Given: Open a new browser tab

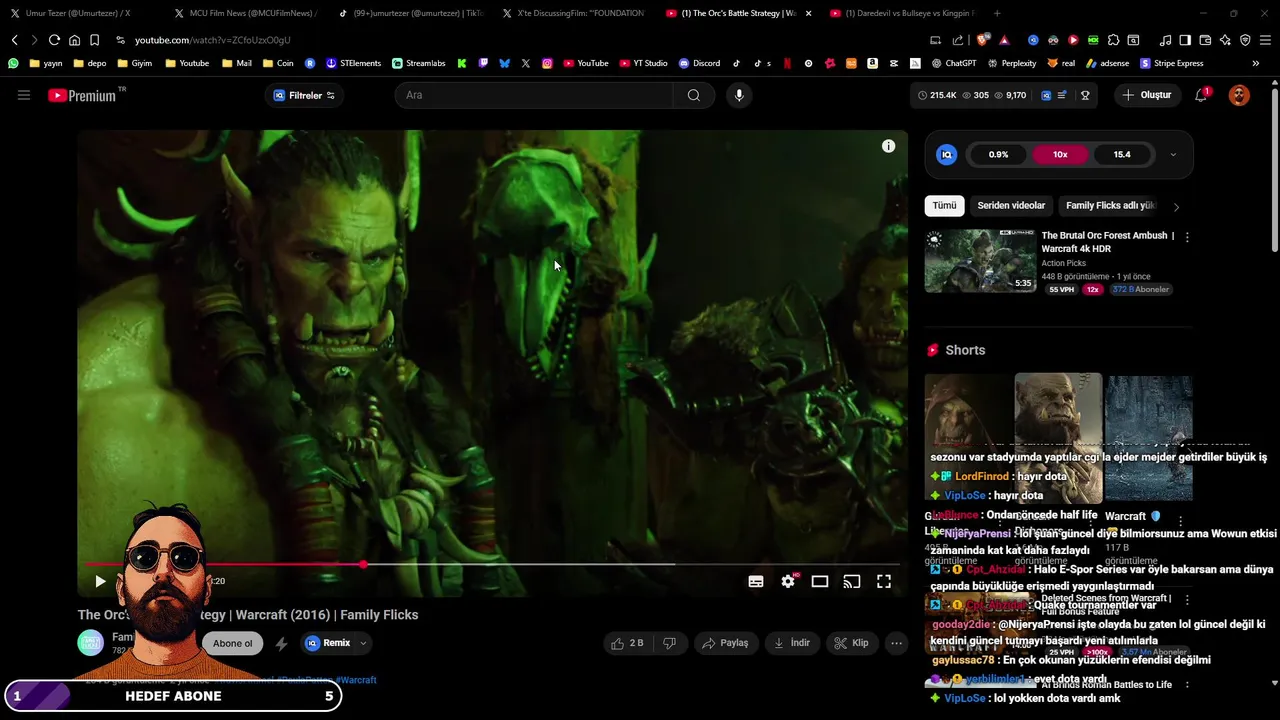Looking at the screenshot, I should pos(997,13).
